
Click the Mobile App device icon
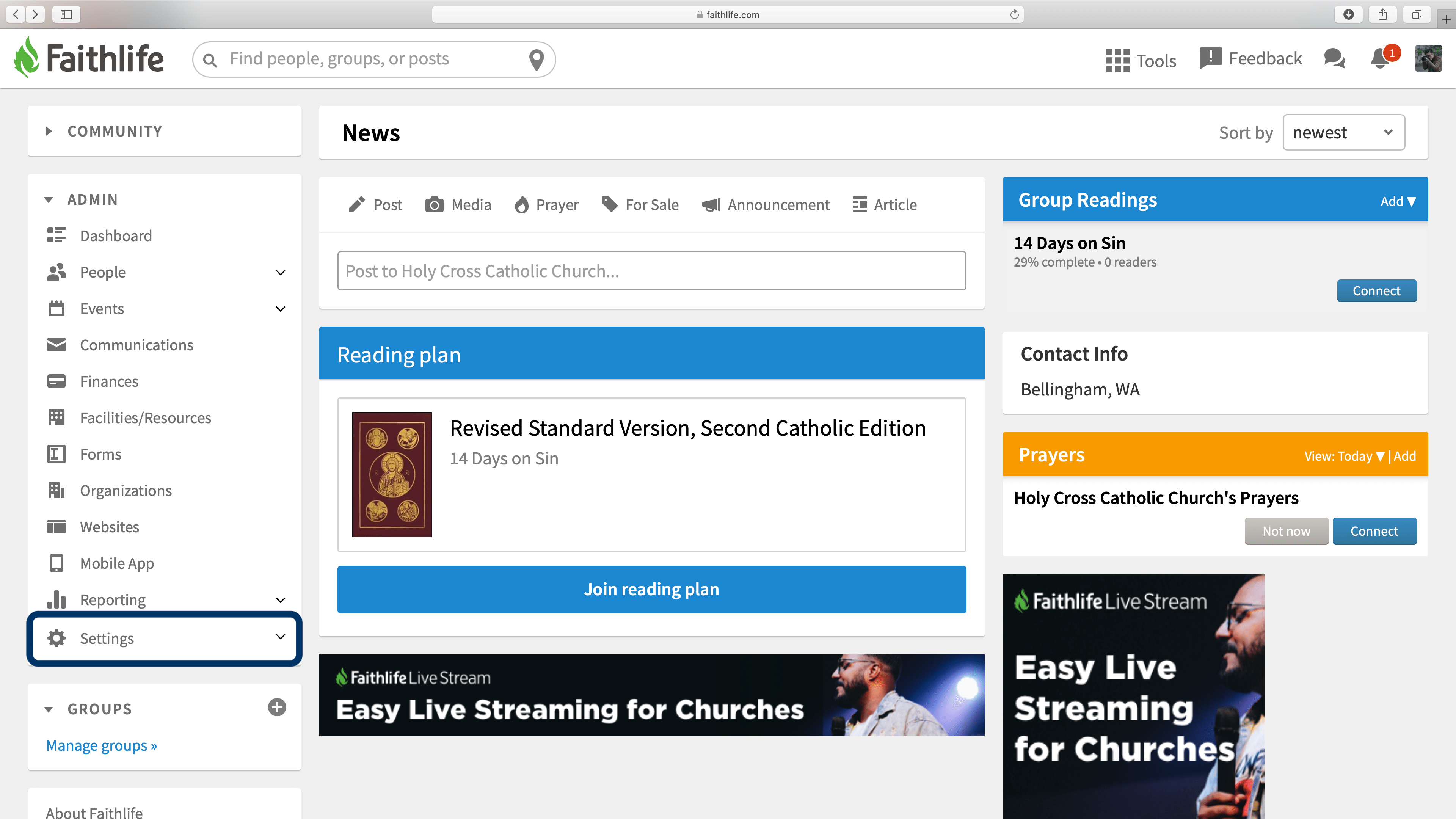click(56, 563)
